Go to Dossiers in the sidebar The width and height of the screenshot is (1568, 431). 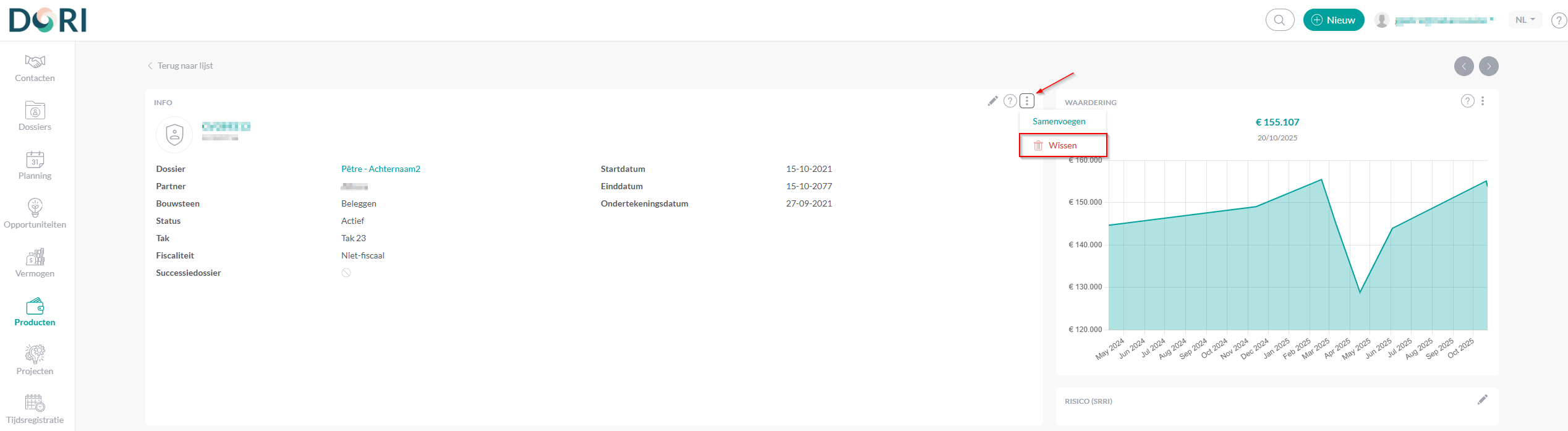(35, 116)
